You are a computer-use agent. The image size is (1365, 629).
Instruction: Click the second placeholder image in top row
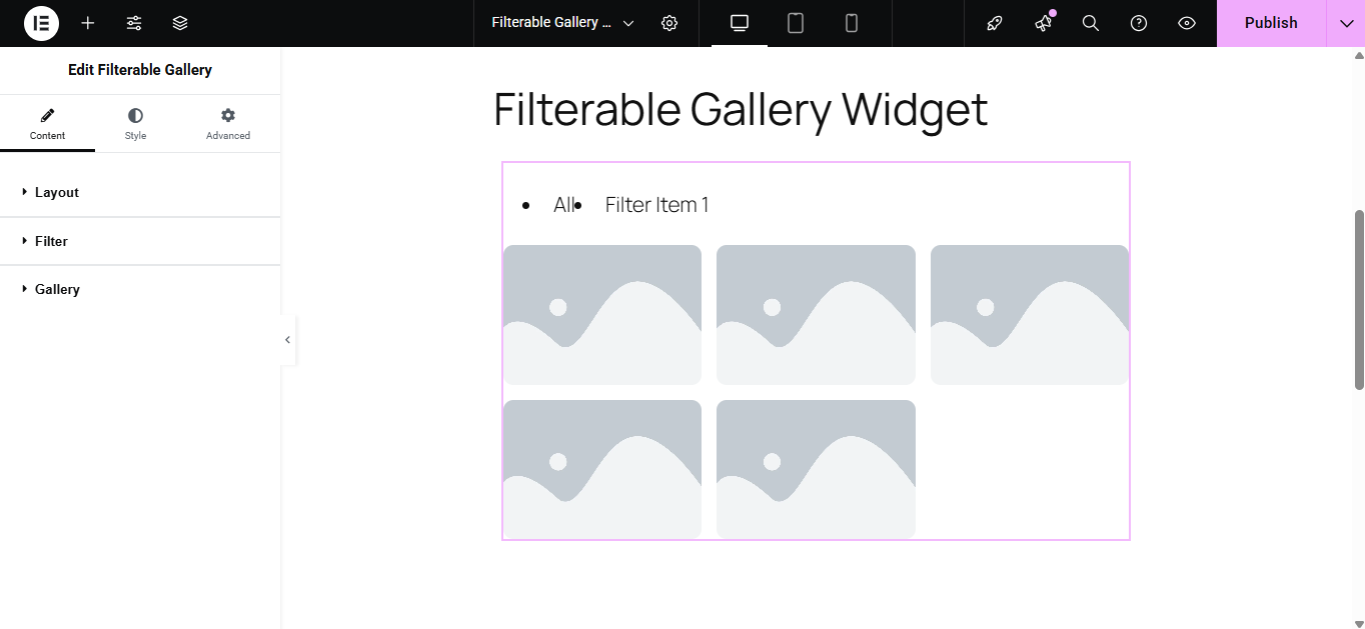[x=816, y=315]
